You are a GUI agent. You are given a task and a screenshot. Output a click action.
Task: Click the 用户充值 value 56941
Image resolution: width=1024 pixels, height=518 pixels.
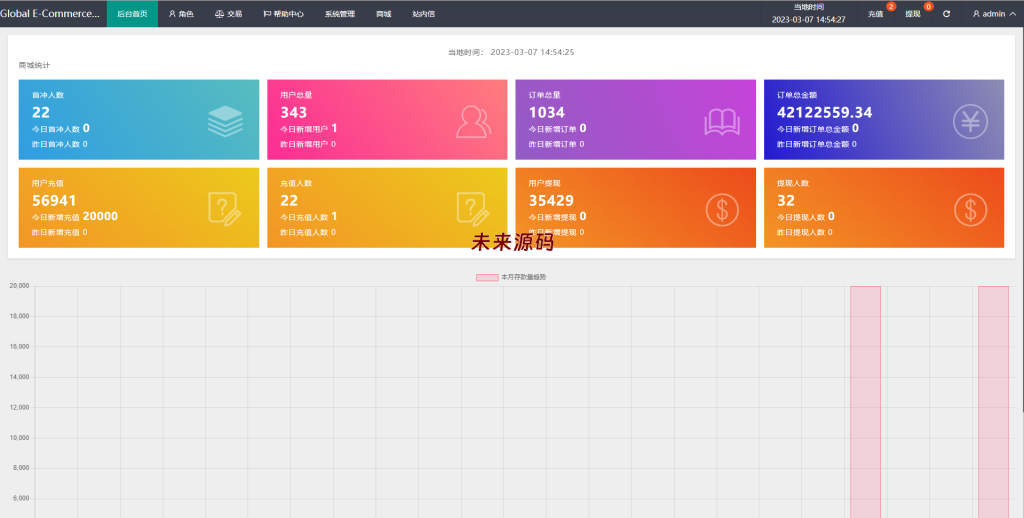[x=54, y=201]
